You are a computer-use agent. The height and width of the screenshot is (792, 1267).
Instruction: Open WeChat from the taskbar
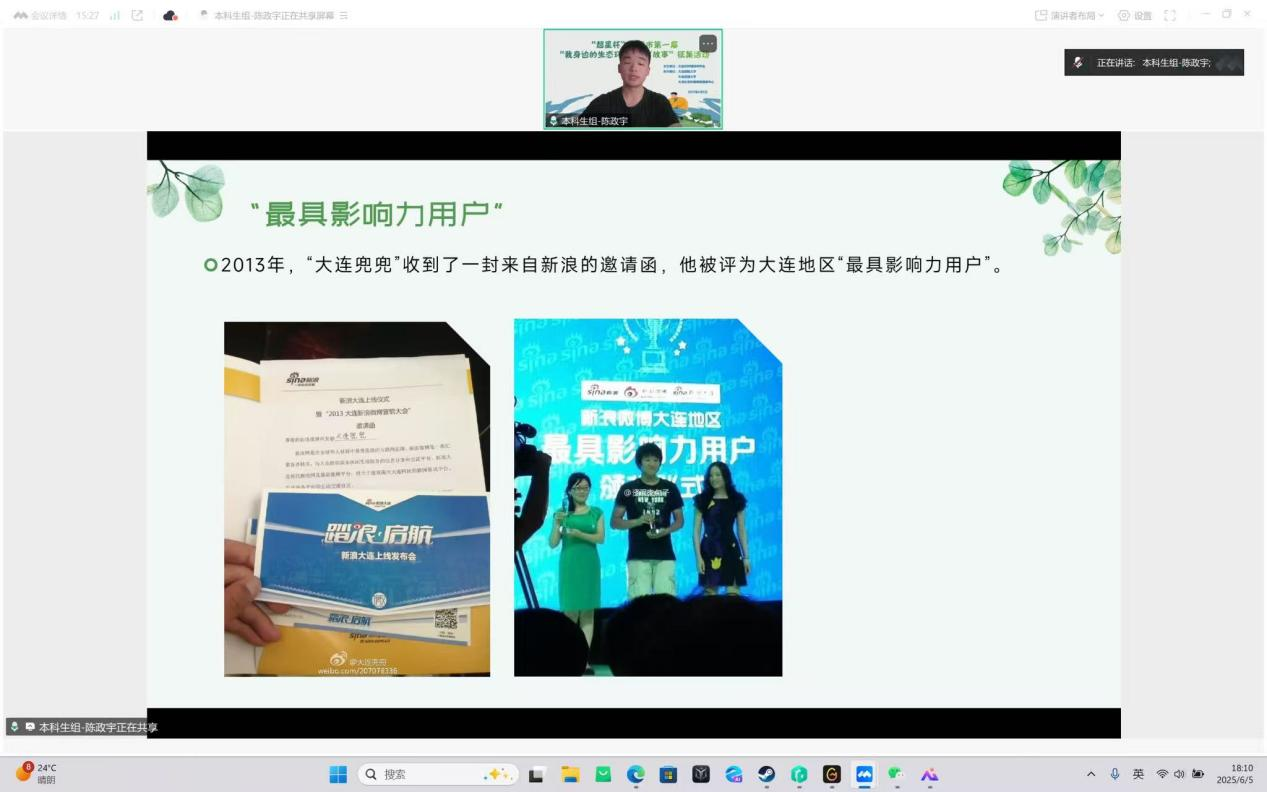896,774
